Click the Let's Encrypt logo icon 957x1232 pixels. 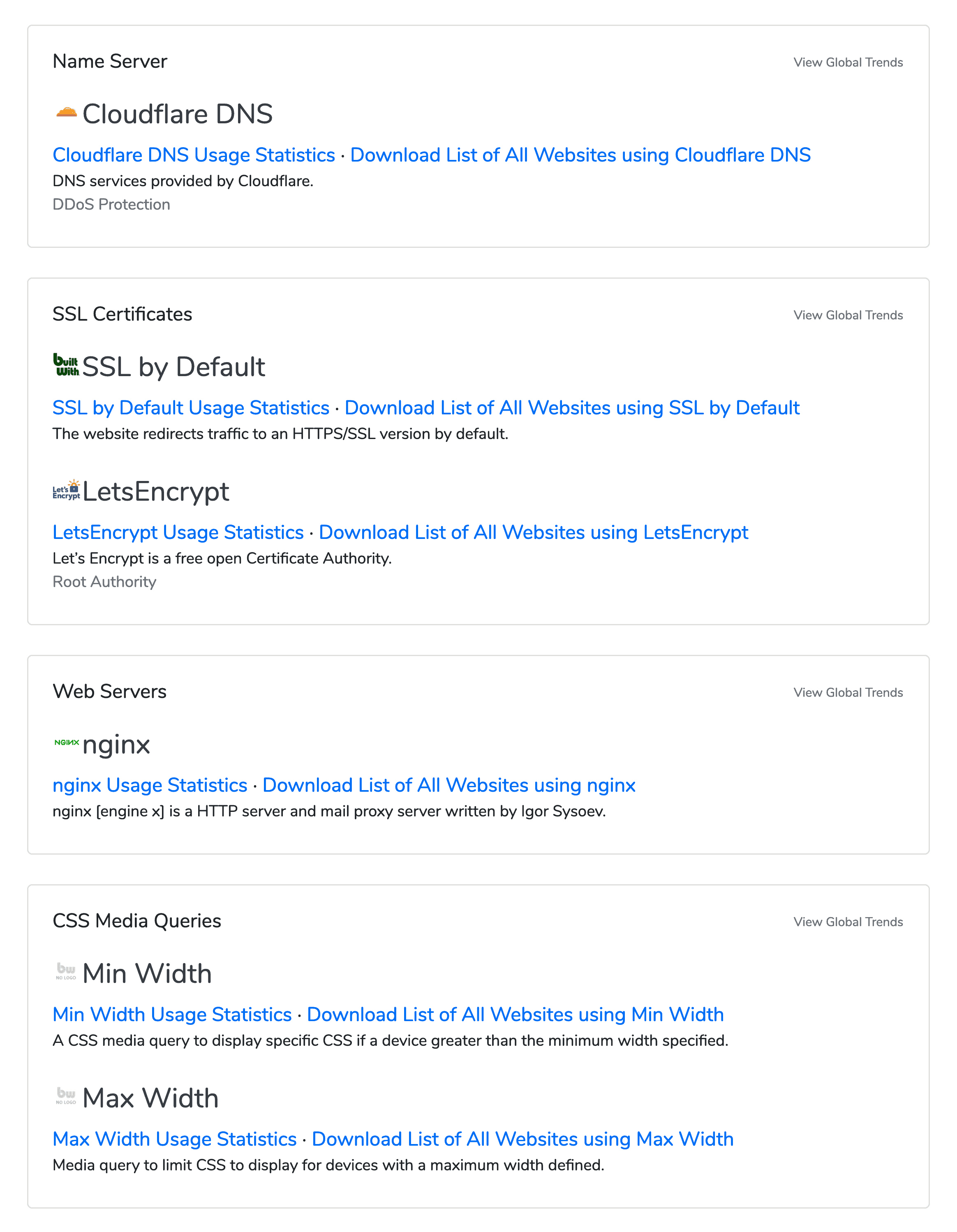pyautogui.click(x=67, y=490)
